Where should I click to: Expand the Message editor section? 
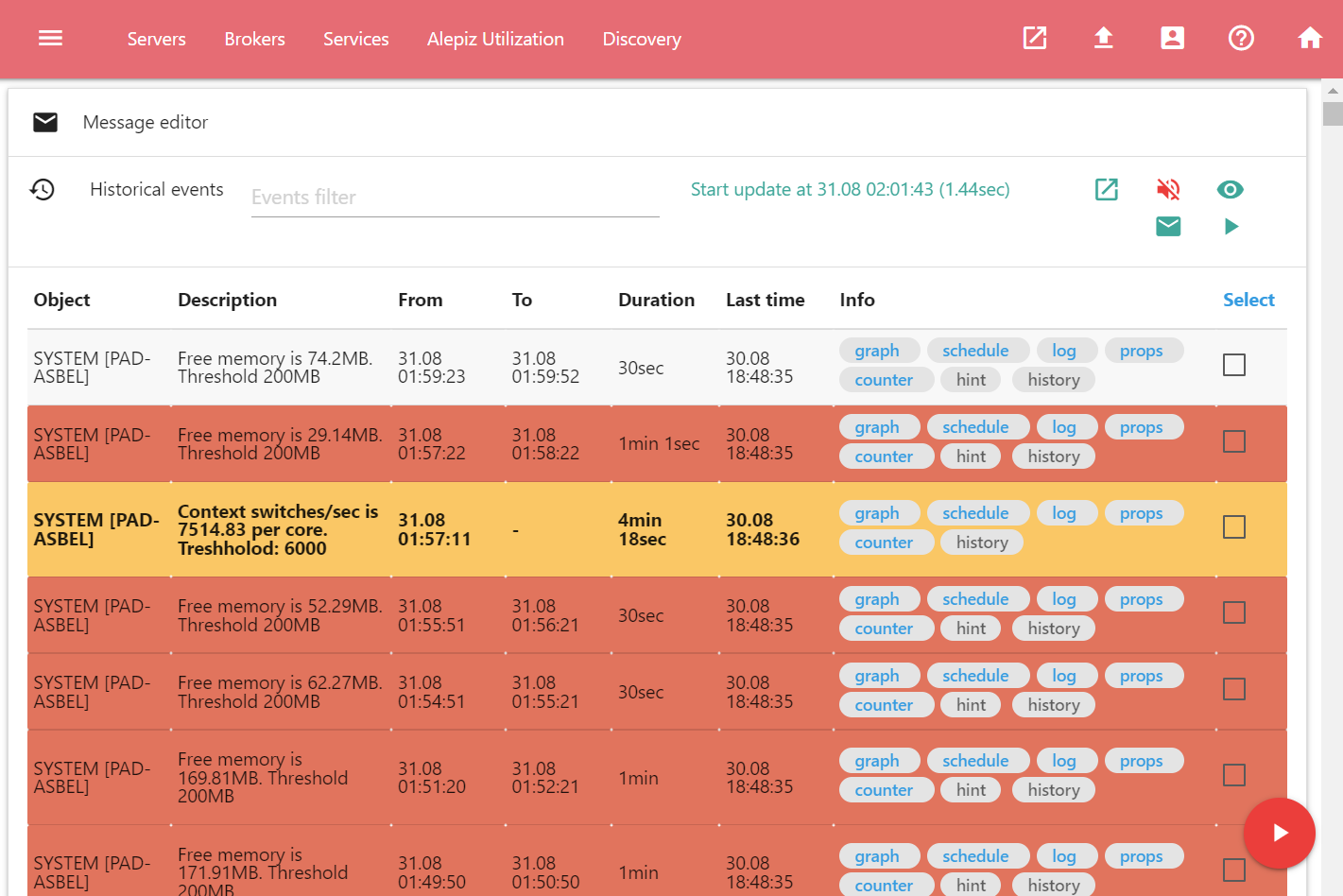145,122
